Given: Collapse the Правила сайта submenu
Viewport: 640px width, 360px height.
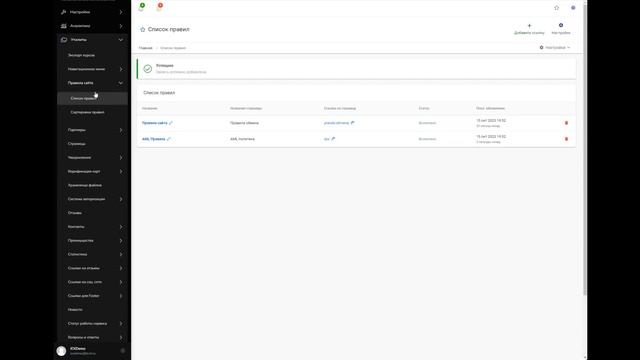Looking at the screenshot, I should 121,83.
